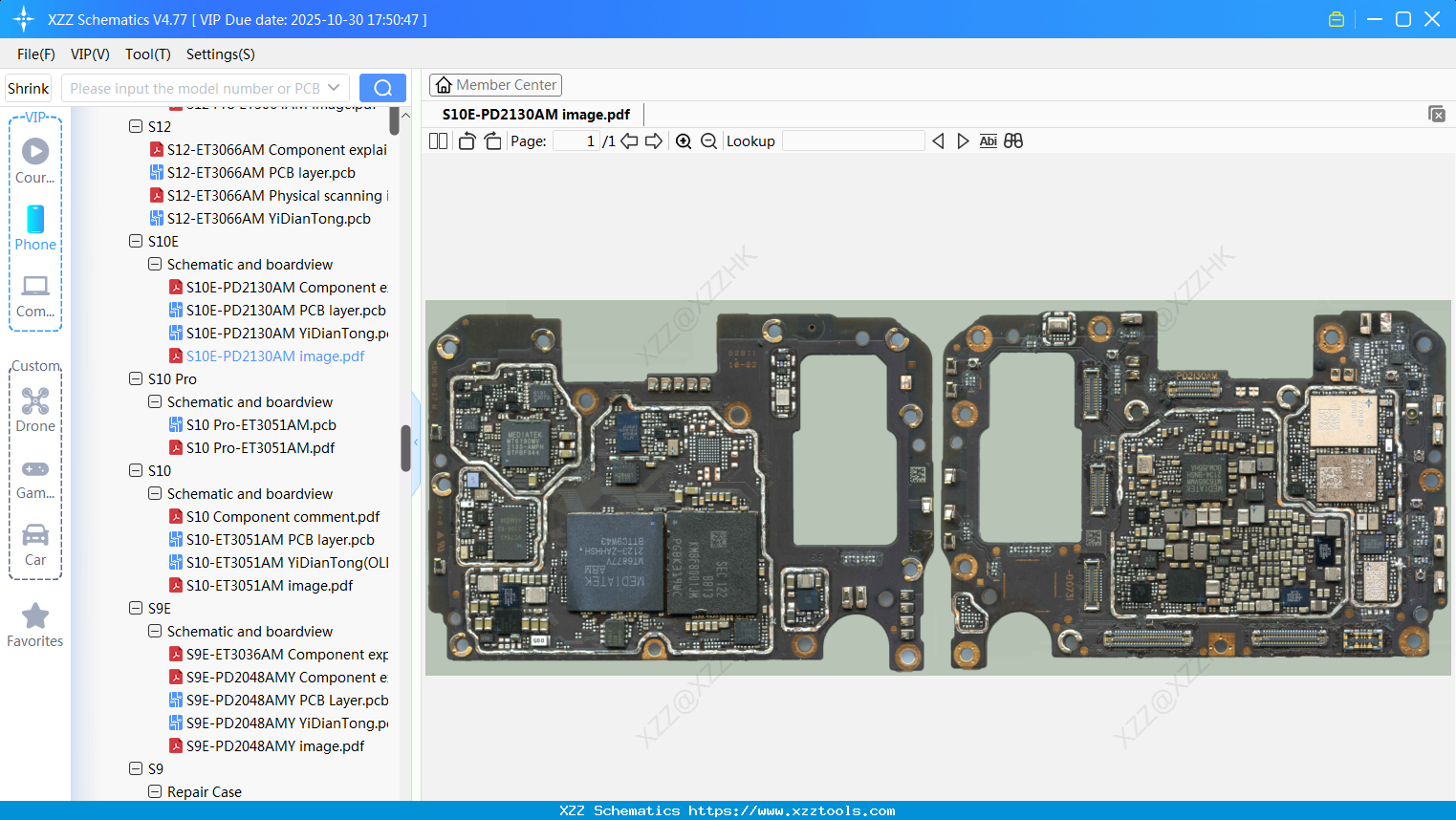Click the Lookup text field
Viewport: 1456px width, 820px height.
853,141
